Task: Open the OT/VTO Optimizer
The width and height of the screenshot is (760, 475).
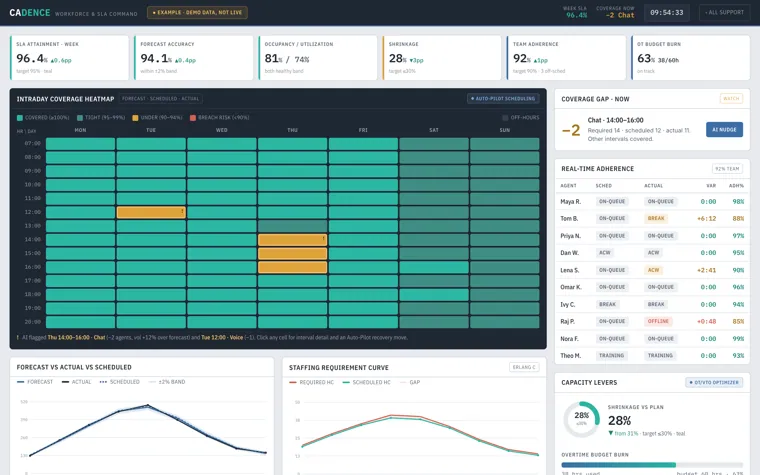Action: (x=714, y=382)
